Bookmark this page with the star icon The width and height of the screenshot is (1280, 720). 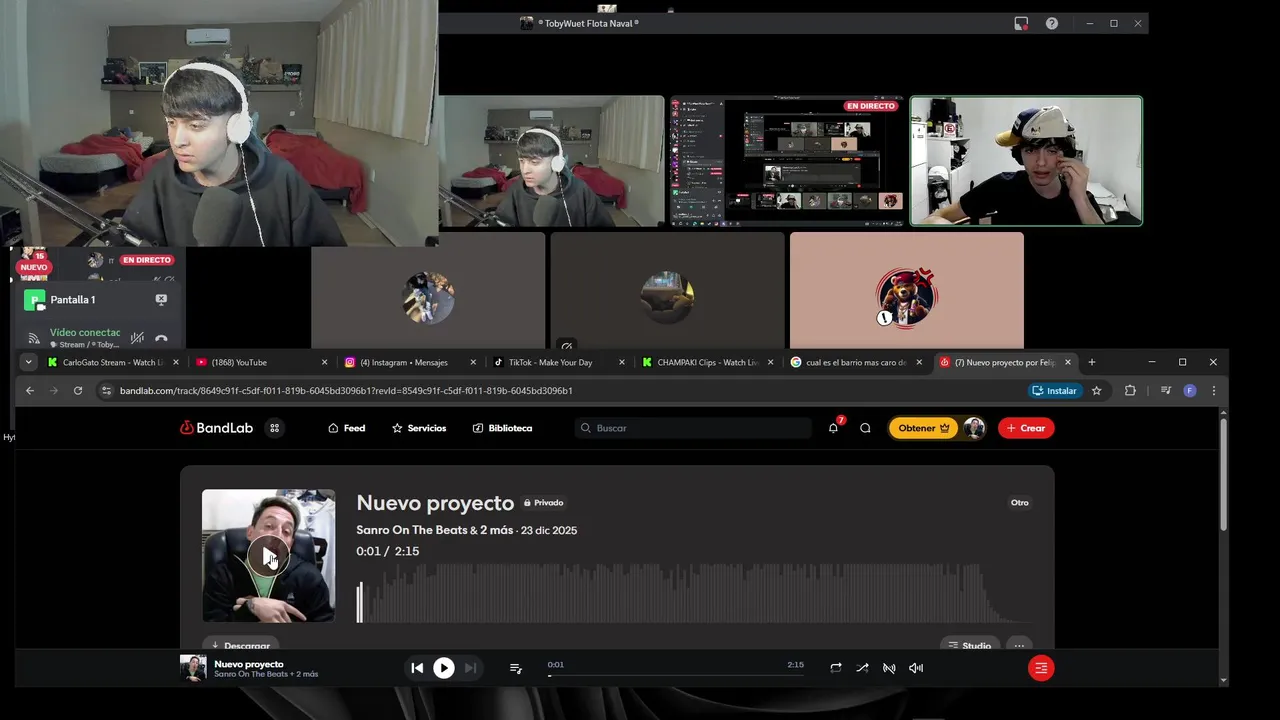click(1097, 391)
